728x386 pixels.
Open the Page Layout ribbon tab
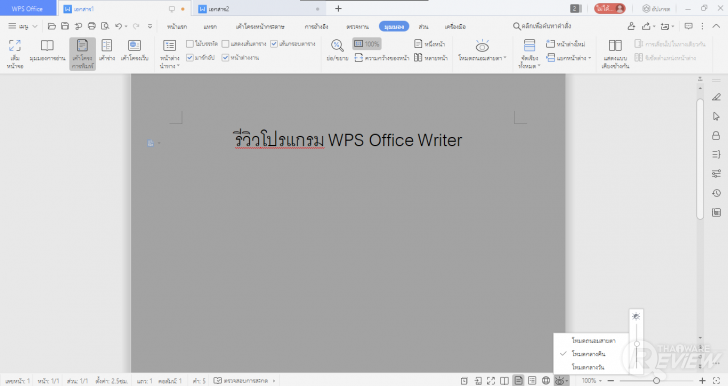click(x=260, y=26)
